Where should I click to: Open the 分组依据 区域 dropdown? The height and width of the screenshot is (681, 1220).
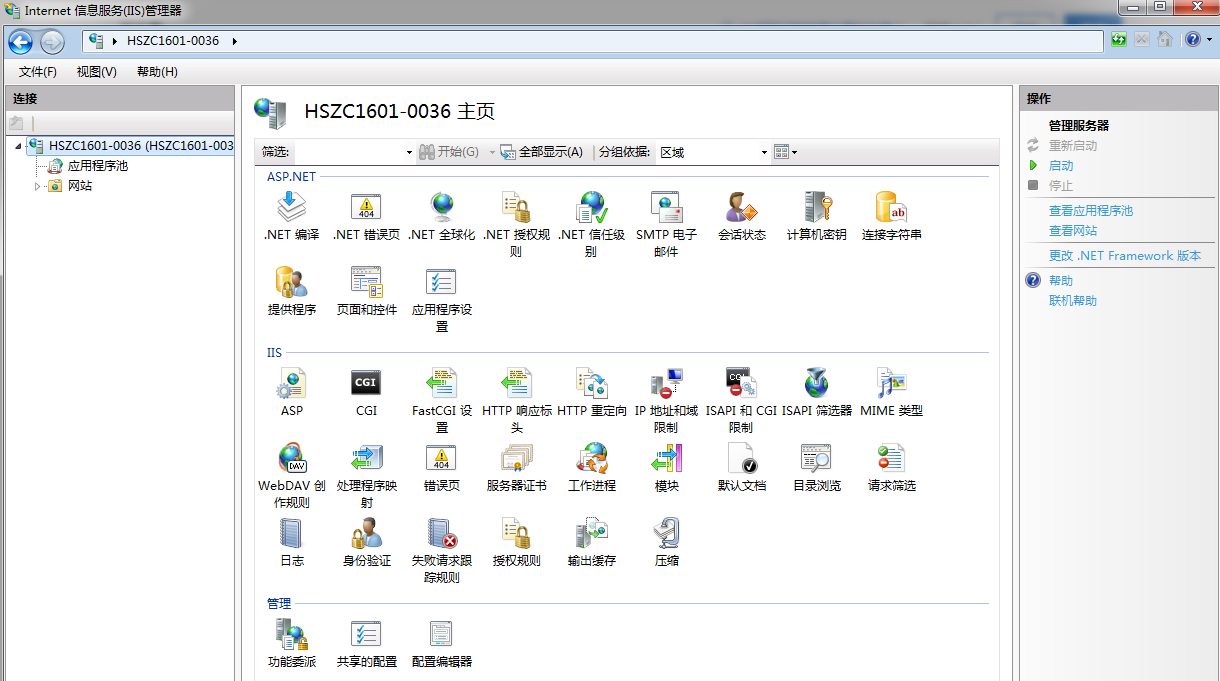point(764,152)
